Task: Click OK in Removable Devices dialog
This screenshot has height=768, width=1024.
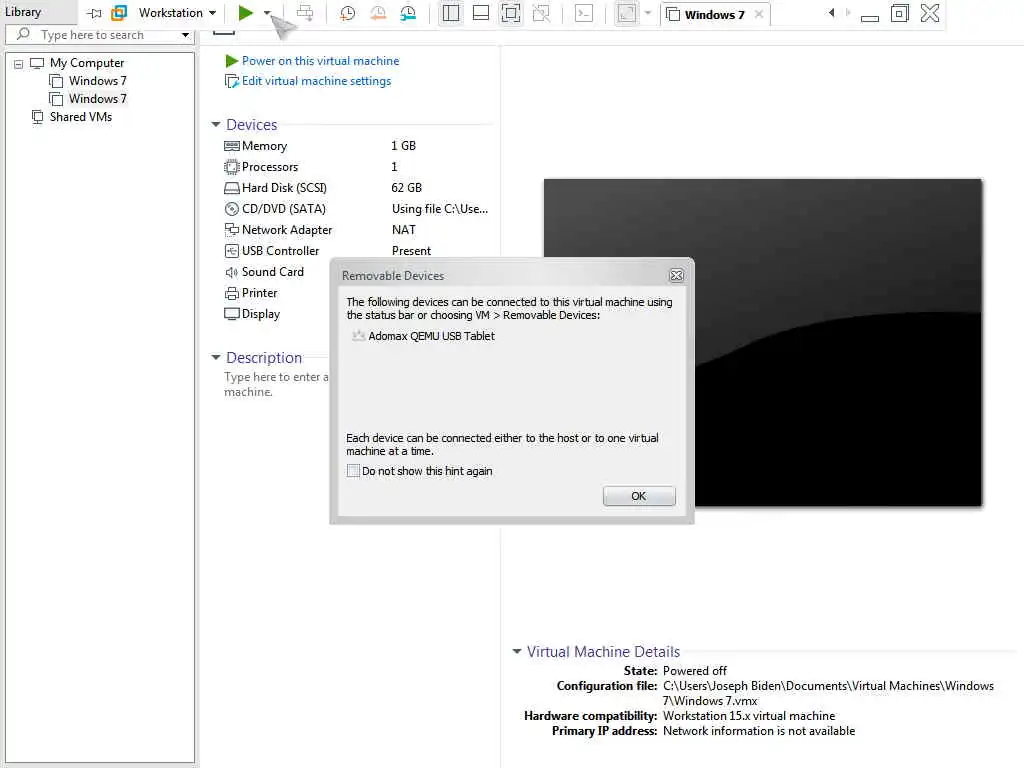Action: click(x=639, y=496)
